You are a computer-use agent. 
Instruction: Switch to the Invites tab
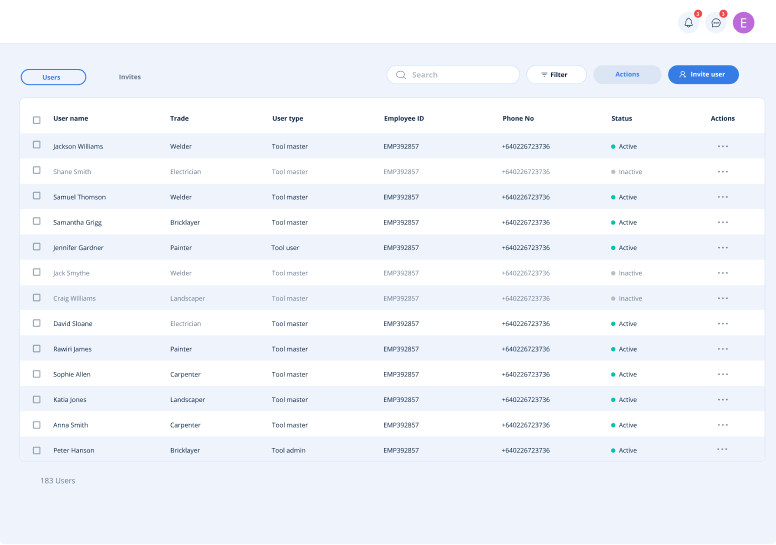[130, 77]
